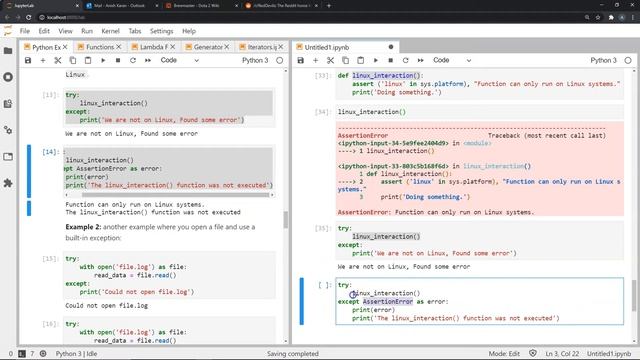Restart and run all in left notebook
The image size is (640, 360).
(148, 60)
